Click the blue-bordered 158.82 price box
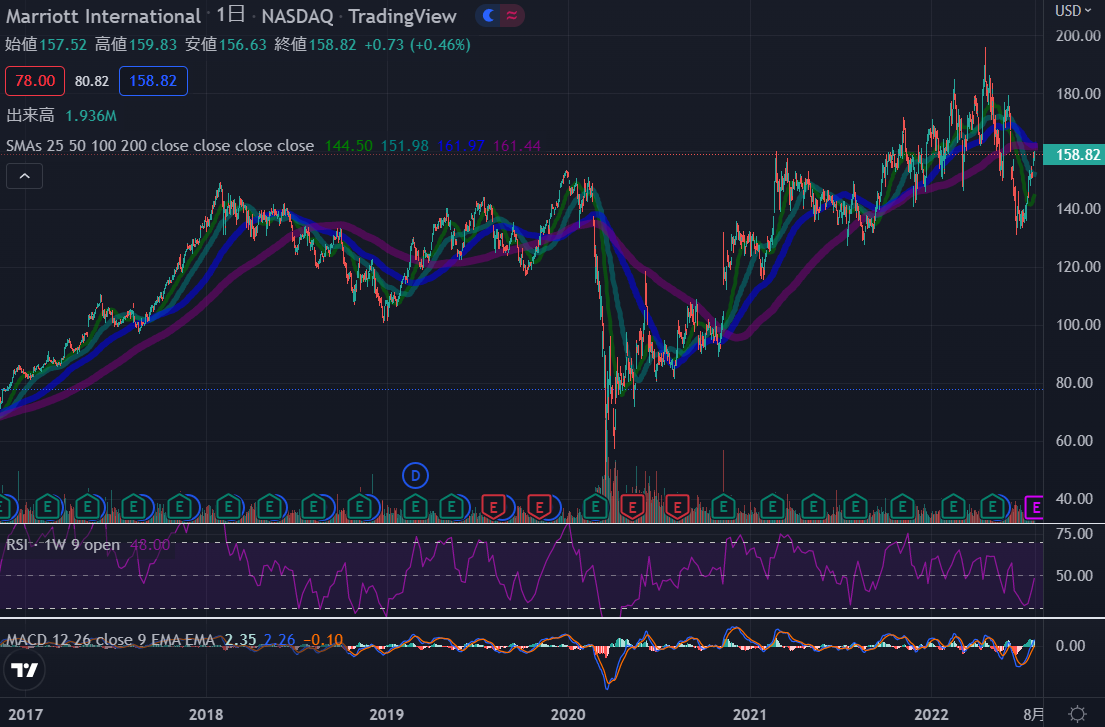Image resolution: width=1105 pixels, height=727 pixels. [x=153, y=80]
